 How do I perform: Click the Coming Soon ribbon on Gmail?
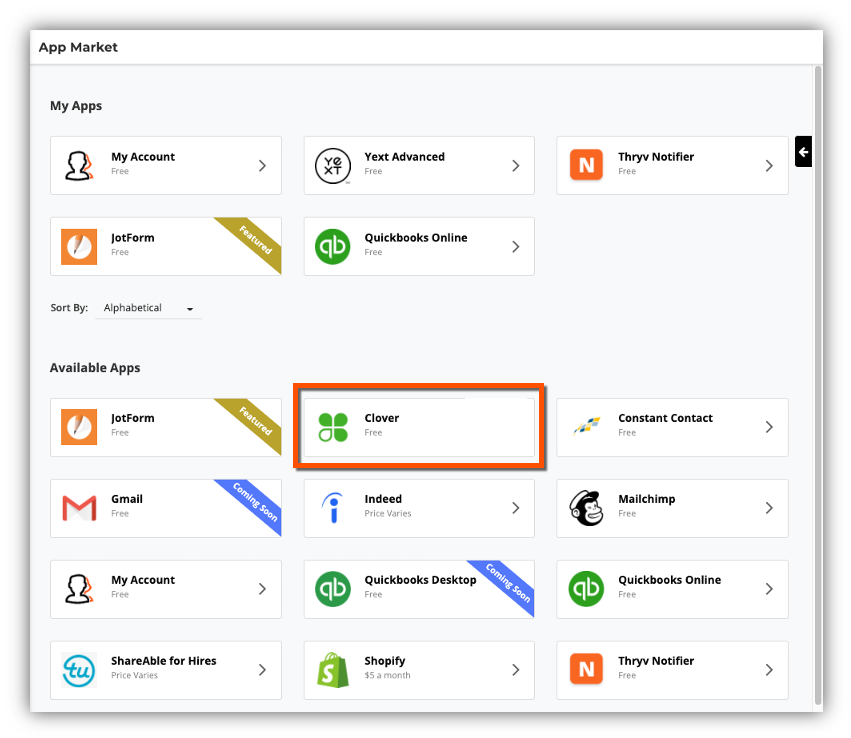254,501
